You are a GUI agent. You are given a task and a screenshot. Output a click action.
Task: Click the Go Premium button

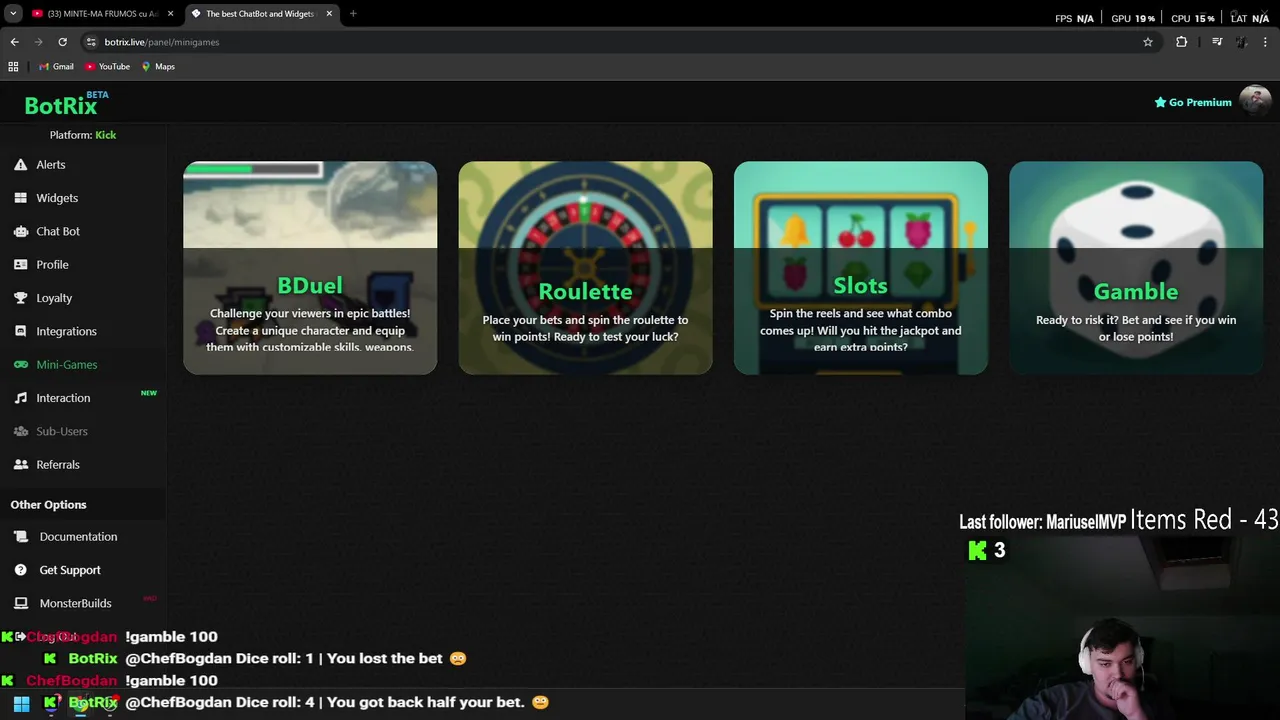[x=1193, y=102]
